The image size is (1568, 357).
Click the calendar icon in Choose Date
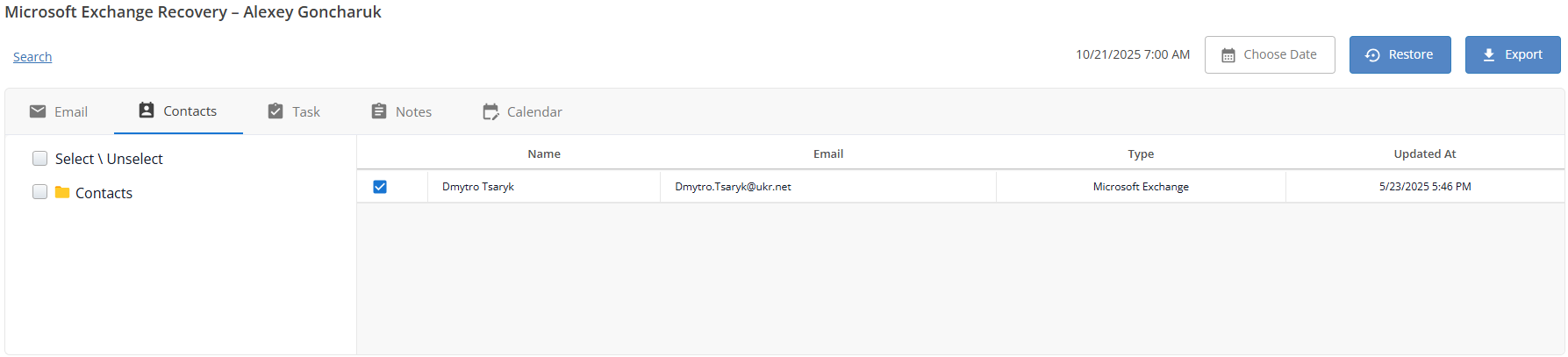pyautogui.click(x=1228, y=55)
